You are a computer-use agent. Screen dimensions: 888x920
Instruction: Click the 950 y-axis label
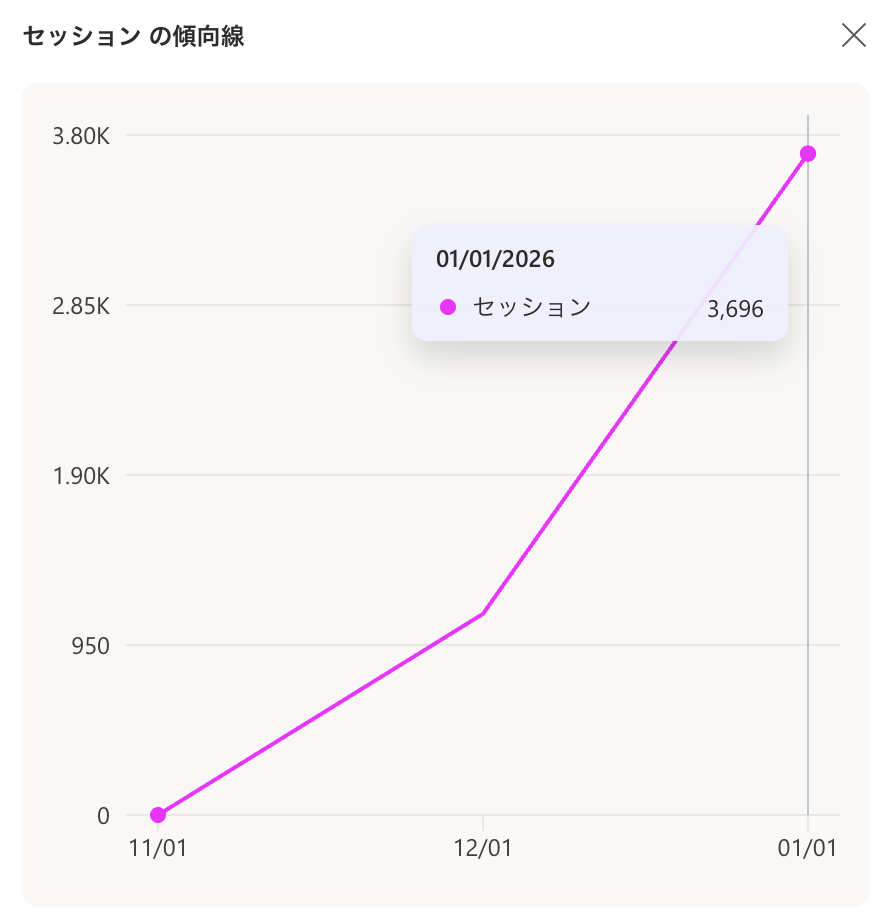coord(90,645)
